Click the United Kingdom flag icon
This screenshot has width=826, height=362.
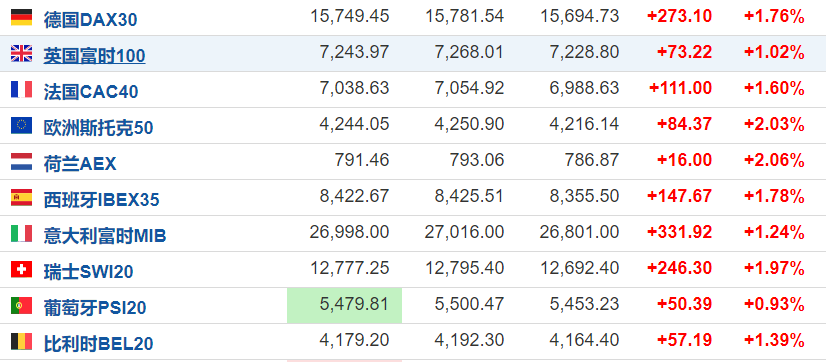pyautogui.click(x=22, y=54)
